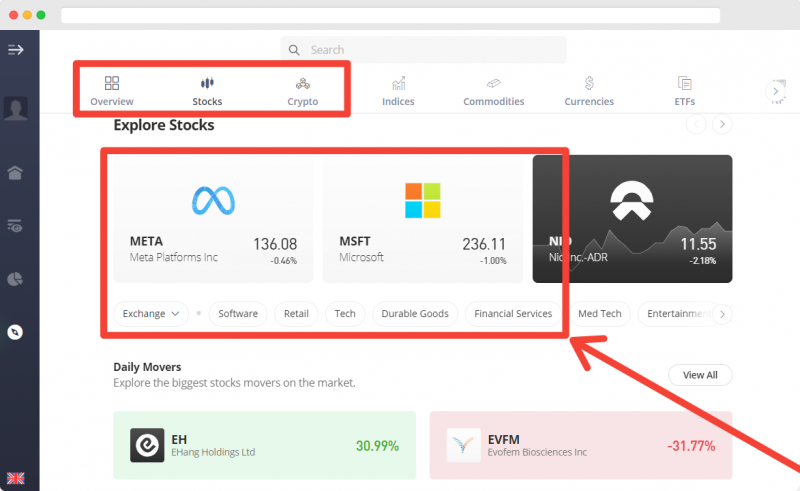This screenshot has height=491, width=800.
Task: Switch to the Overview tab
Action: (x=112, y=91)
